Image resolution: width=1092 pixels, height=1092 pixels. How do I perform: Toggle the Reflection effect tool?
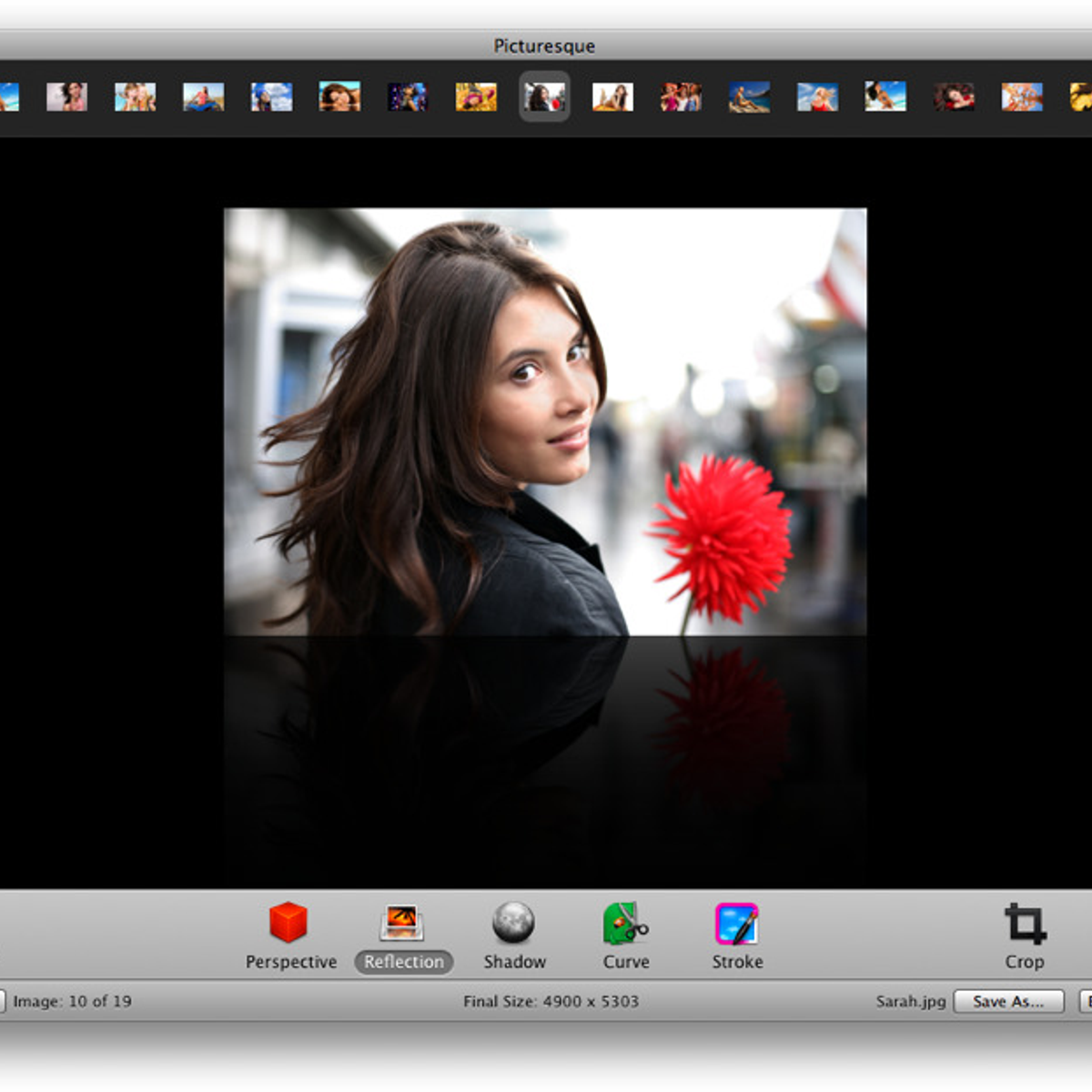pyautogui.click(x=402, y=923)
